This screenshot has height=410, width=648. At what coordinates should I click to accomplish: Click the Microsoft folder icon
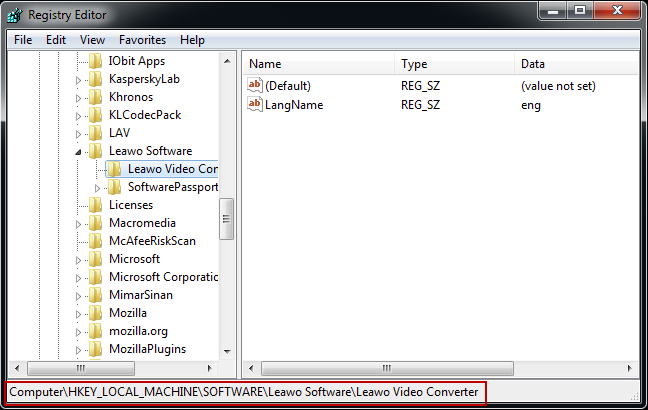95,259
